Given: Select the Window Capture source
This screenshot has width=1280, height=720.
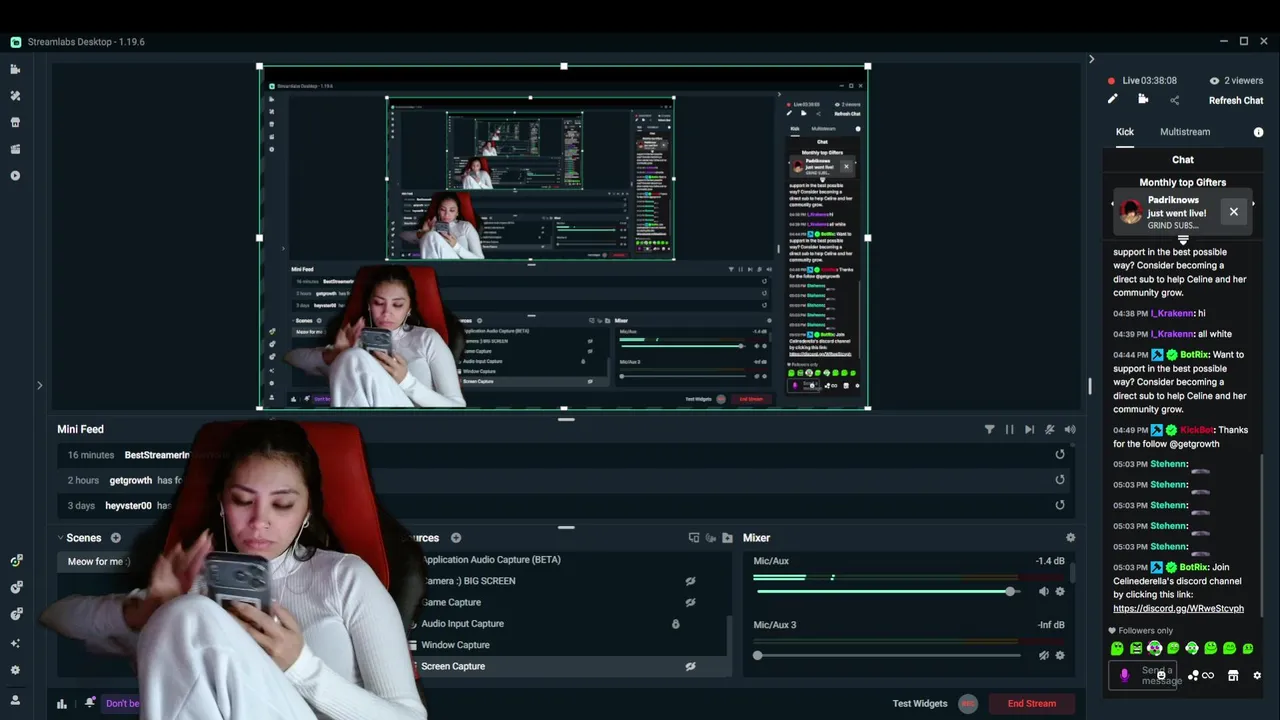Looking at the screenshot, I should 455,645.
